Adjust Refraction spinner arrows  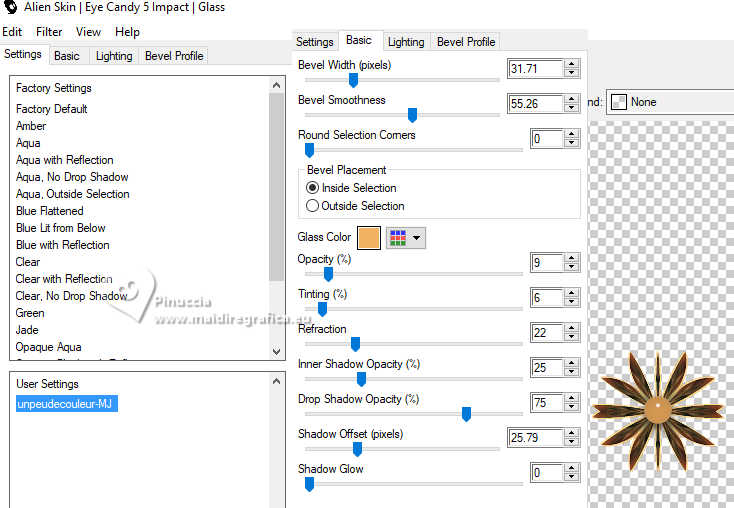click(571, 332)
